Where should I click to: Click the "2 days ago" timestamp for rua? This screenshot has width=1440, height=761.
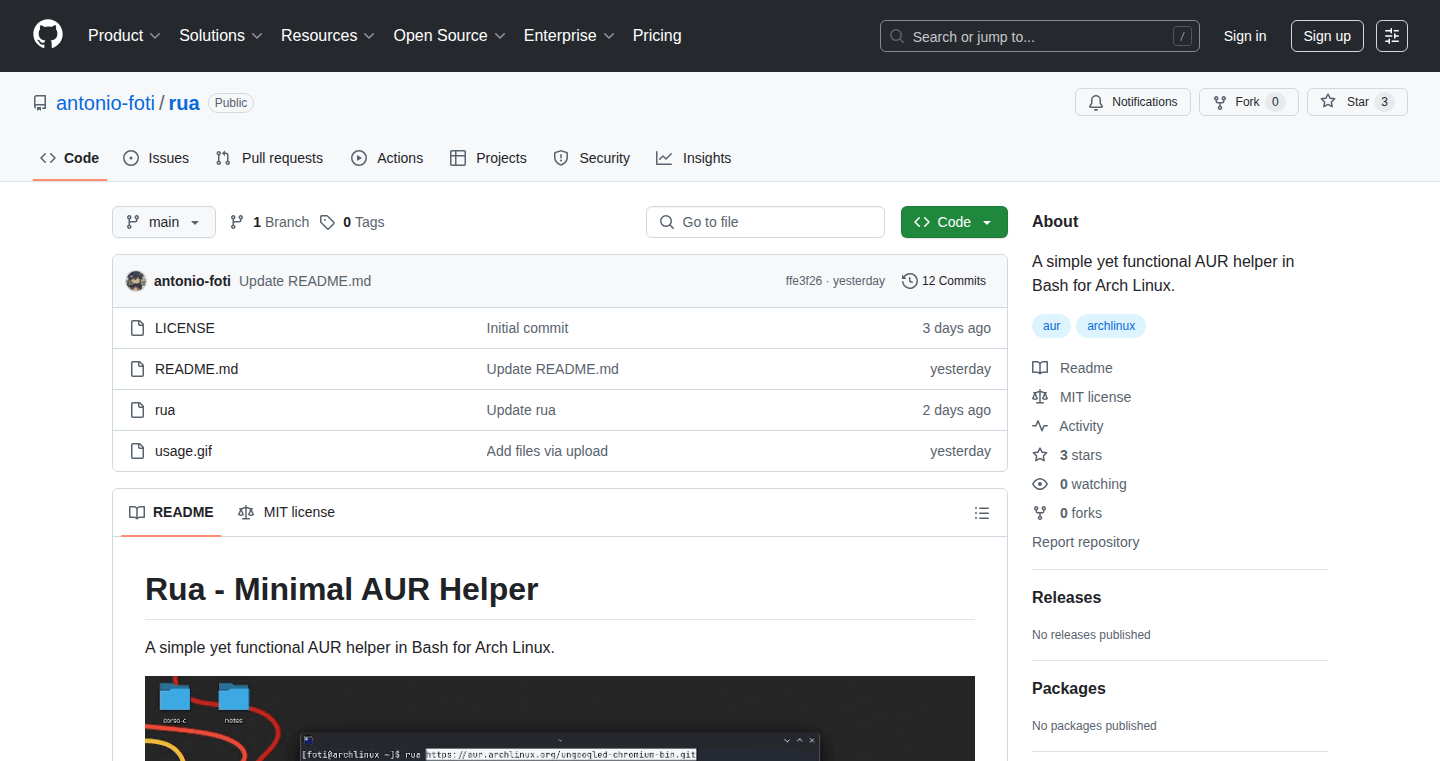click(x=957, y=410)
